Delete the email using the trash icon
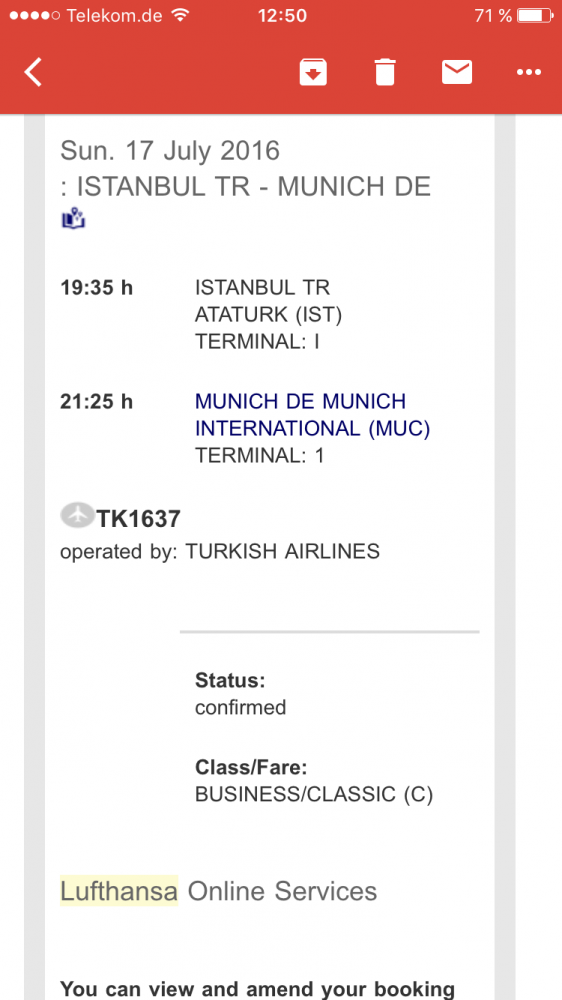The image size is (562, 1000). point(385,72)
